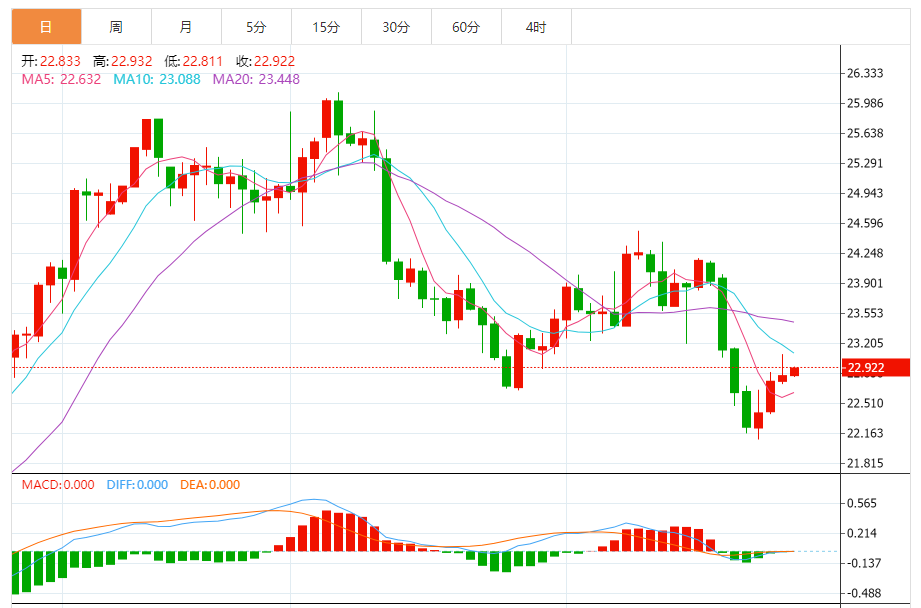Open the 4时 timeframe tab

(x=536, y=27)
